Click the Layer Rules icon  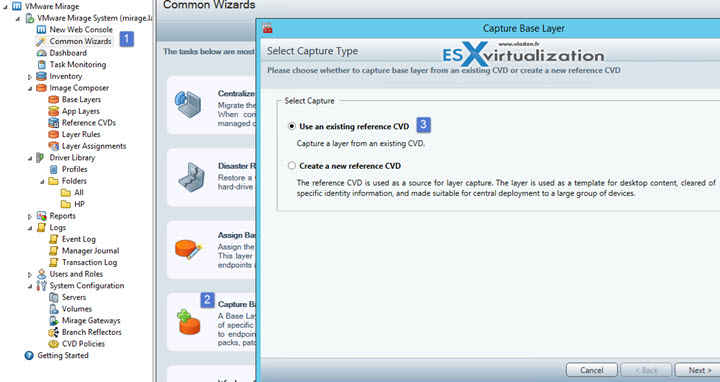[x=54, y=134]
